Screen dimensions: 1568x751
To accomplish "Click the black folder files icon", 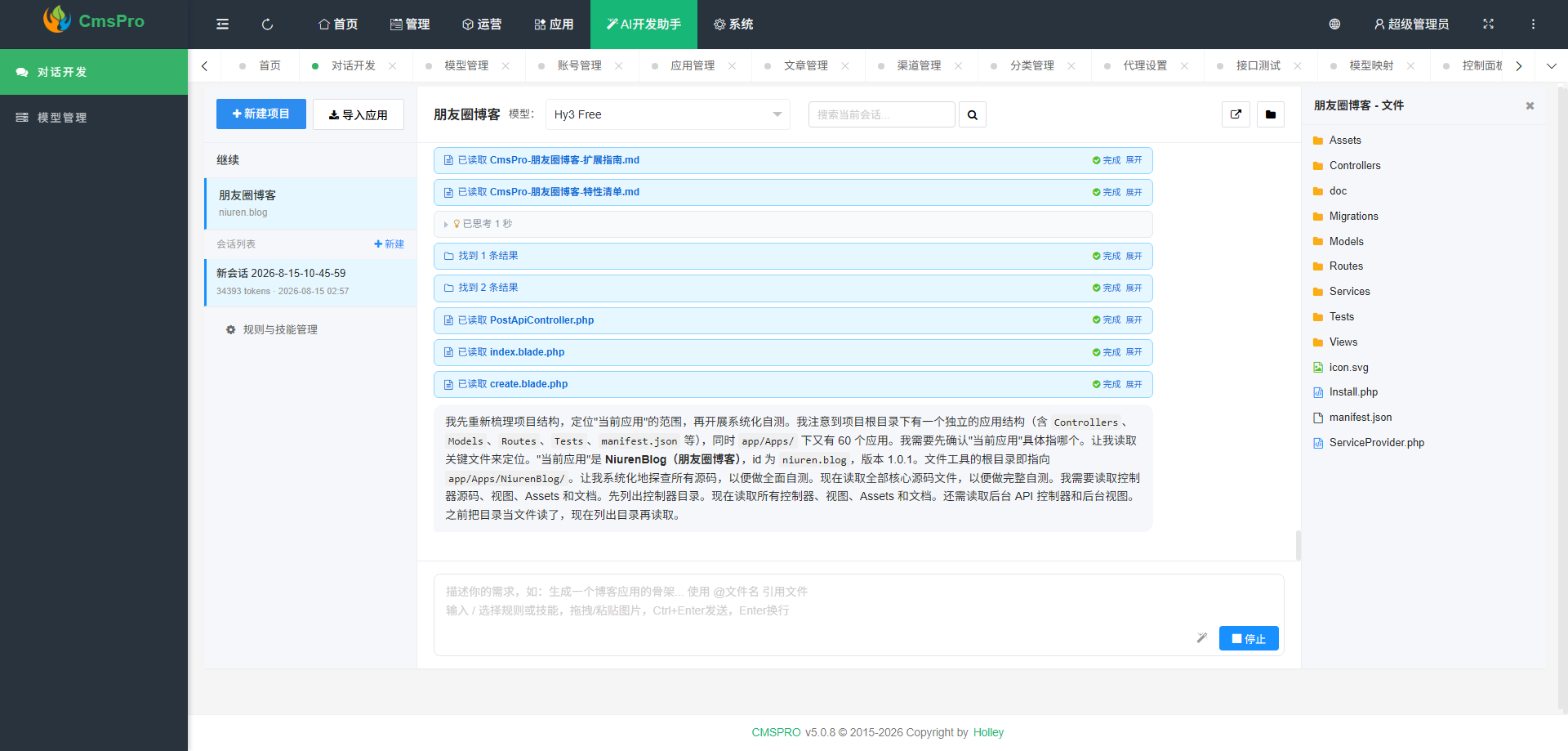I will tap(1271, 114).
